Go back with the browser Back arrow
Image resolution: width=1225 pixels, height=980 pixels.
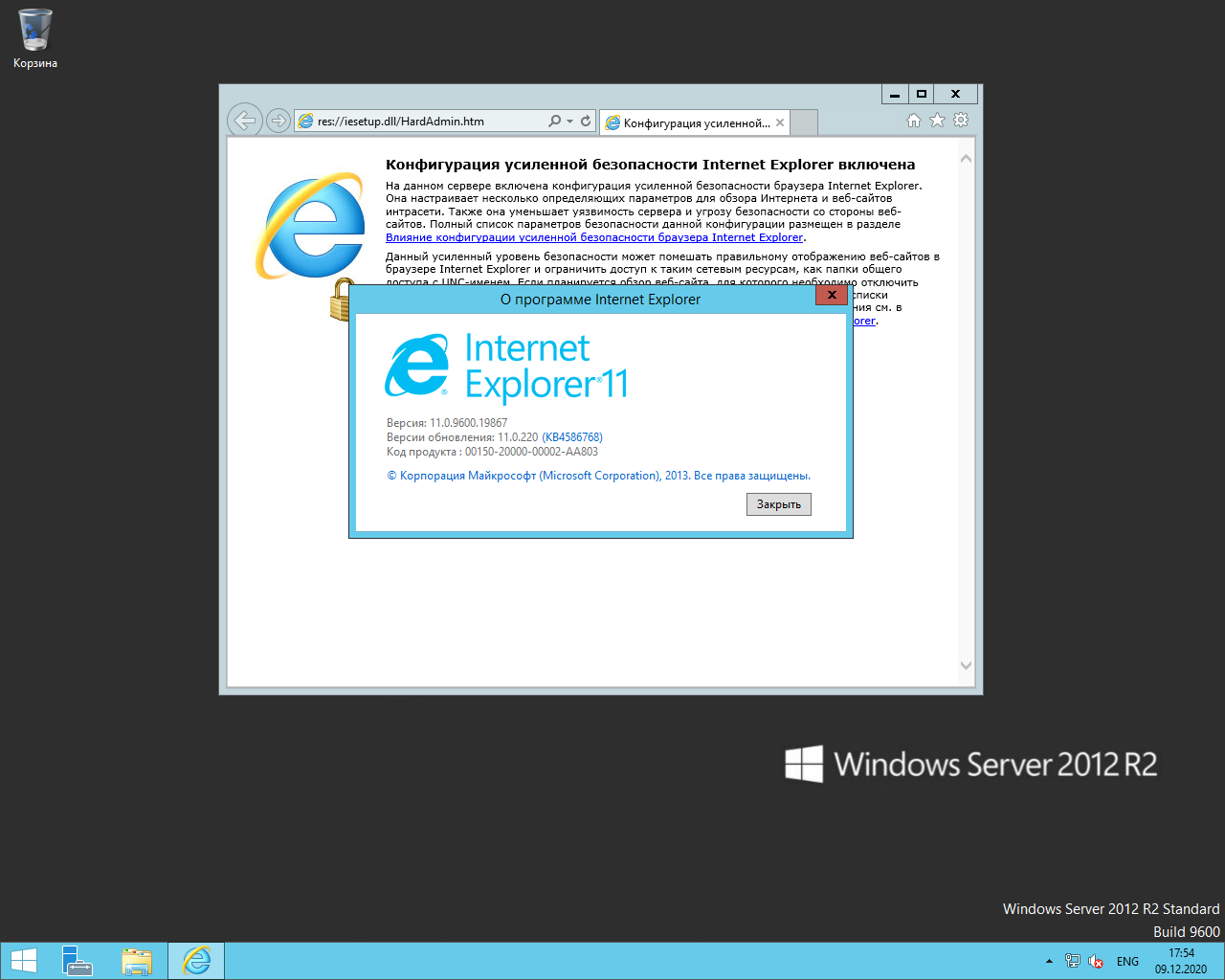(245, 121)
